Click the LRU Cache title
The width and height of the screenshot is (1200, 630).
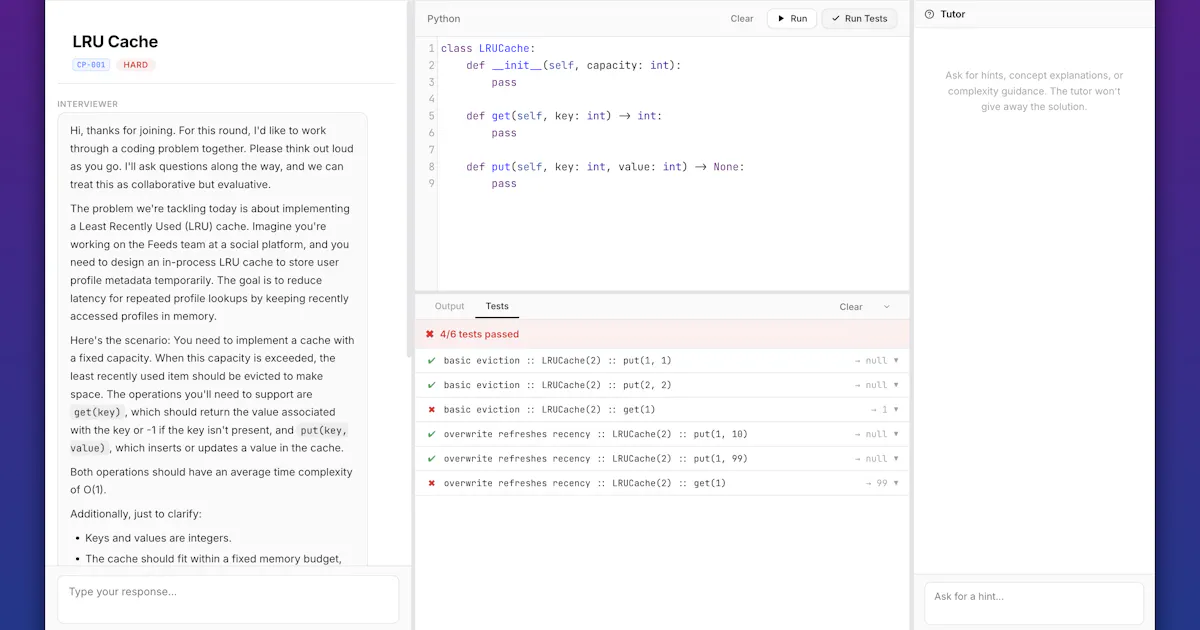(x=115, y=41)
